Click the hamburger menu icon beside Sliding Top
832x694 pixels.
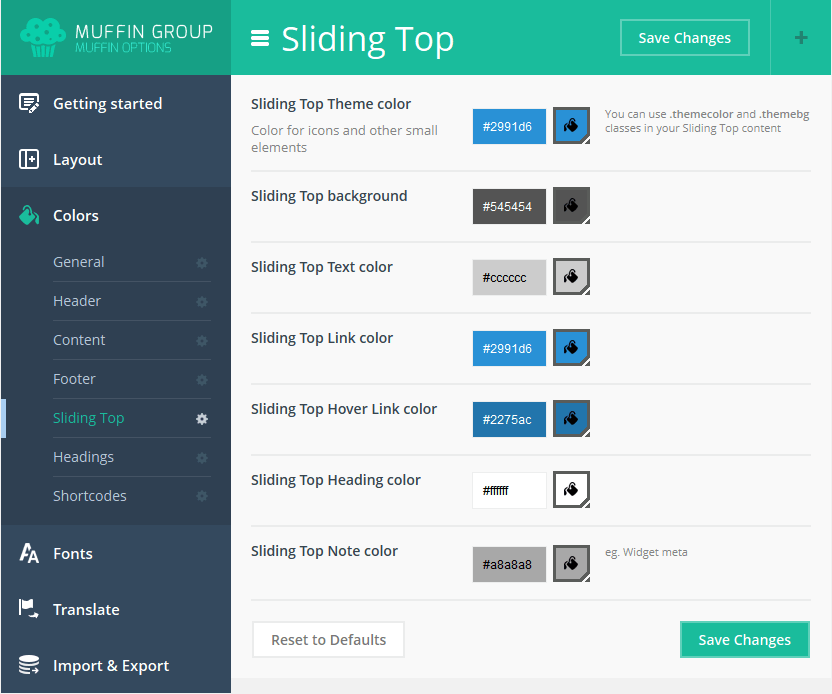coord(260,39)
